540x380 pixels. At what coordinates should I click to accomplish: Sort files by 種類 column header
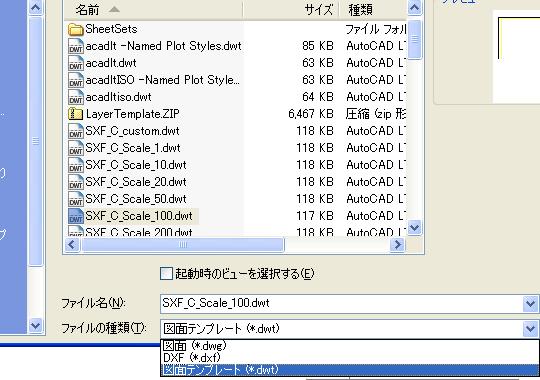pos(373,10)
